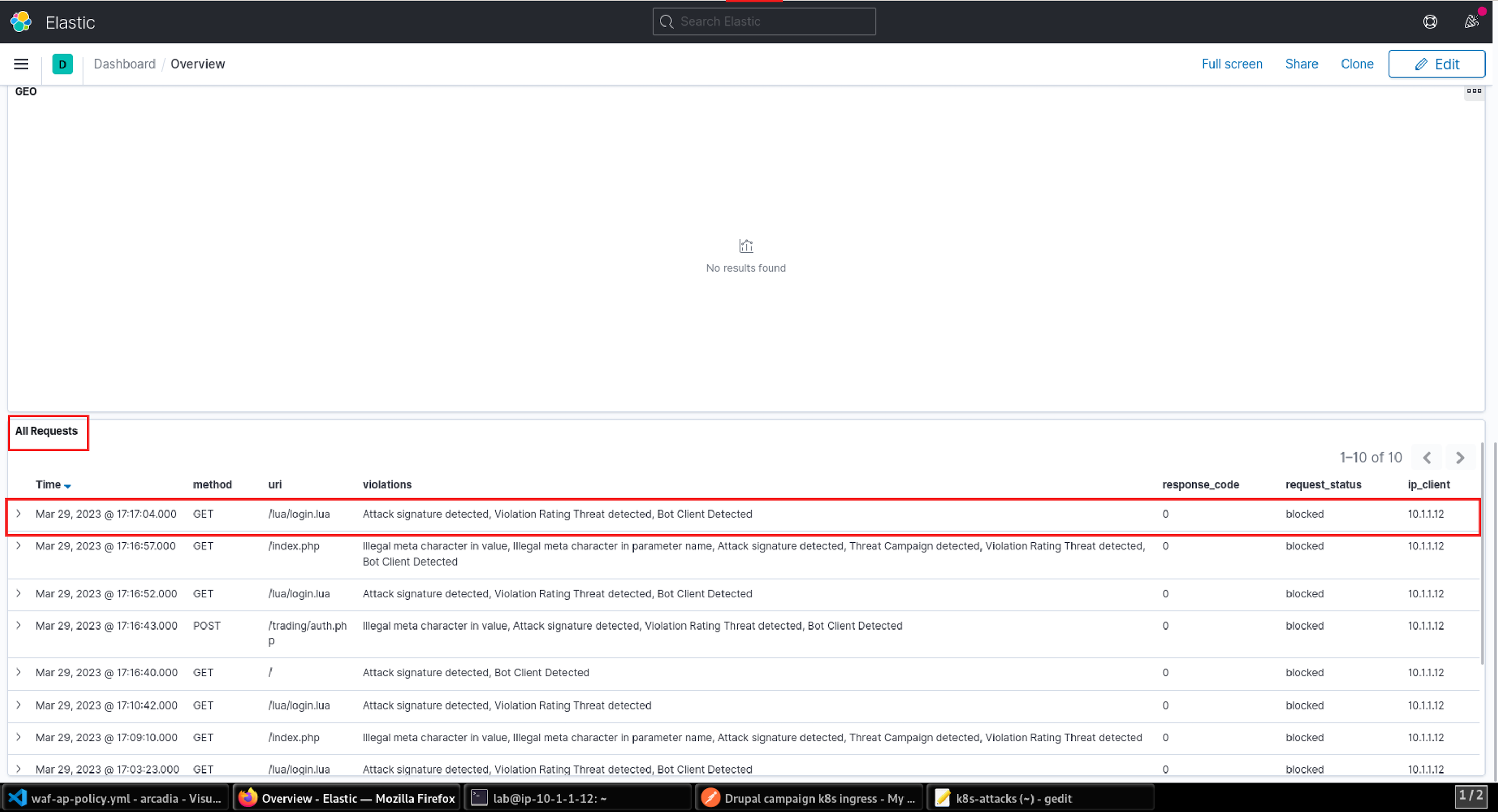Click the Edit dashboard button
The height and width of the screenshot is (812, 1498).
1436,64
